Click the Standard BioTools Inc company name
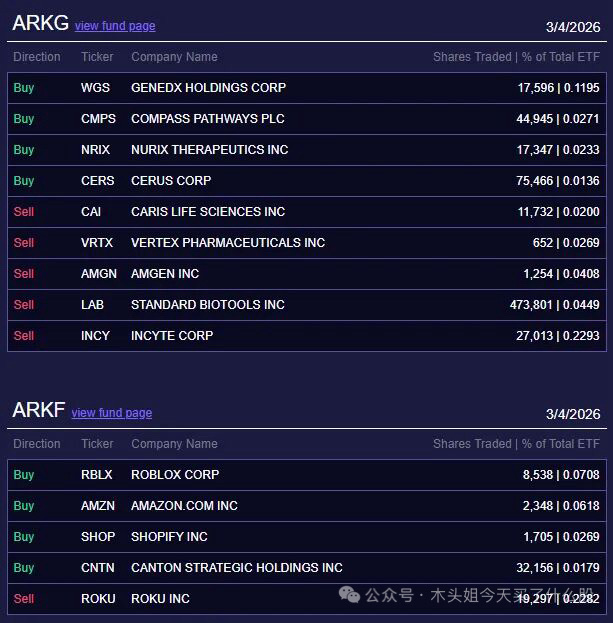The width and height of the screenshot is (613, 623). pos(208,305)
